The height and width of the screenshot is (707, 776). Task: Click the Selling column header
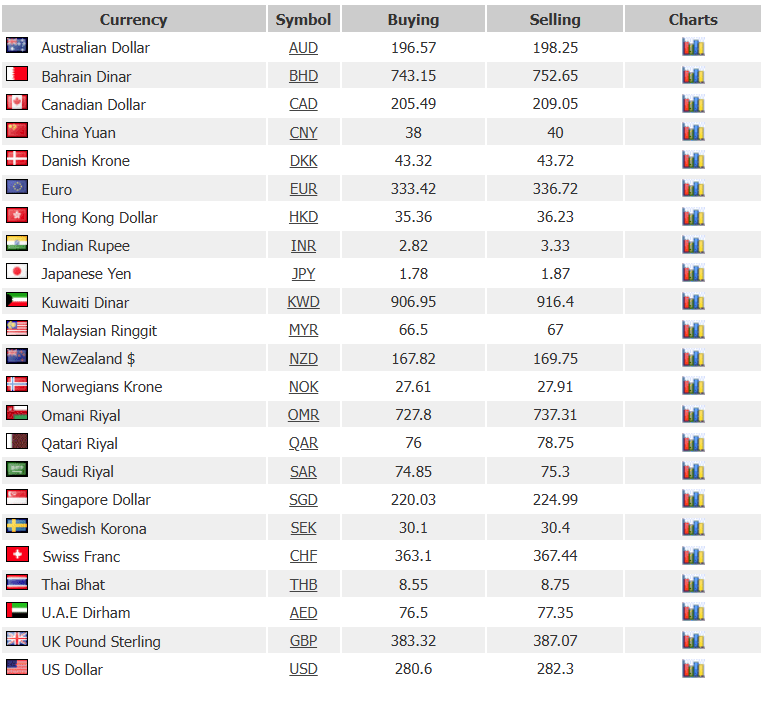click(x=555, y=19)
